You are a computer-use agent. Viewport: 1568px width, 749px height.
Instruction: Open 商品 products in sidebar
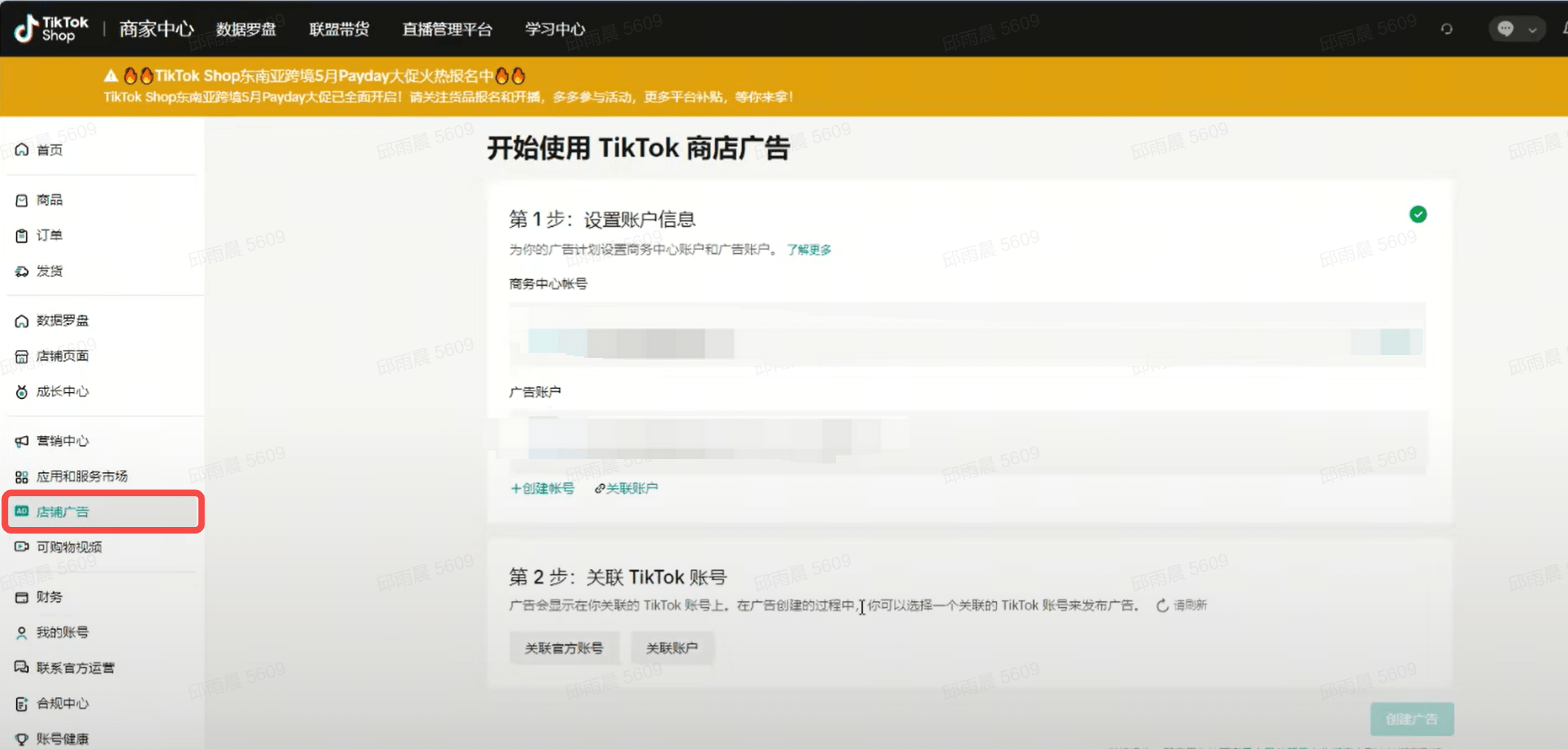click(49, 200)
